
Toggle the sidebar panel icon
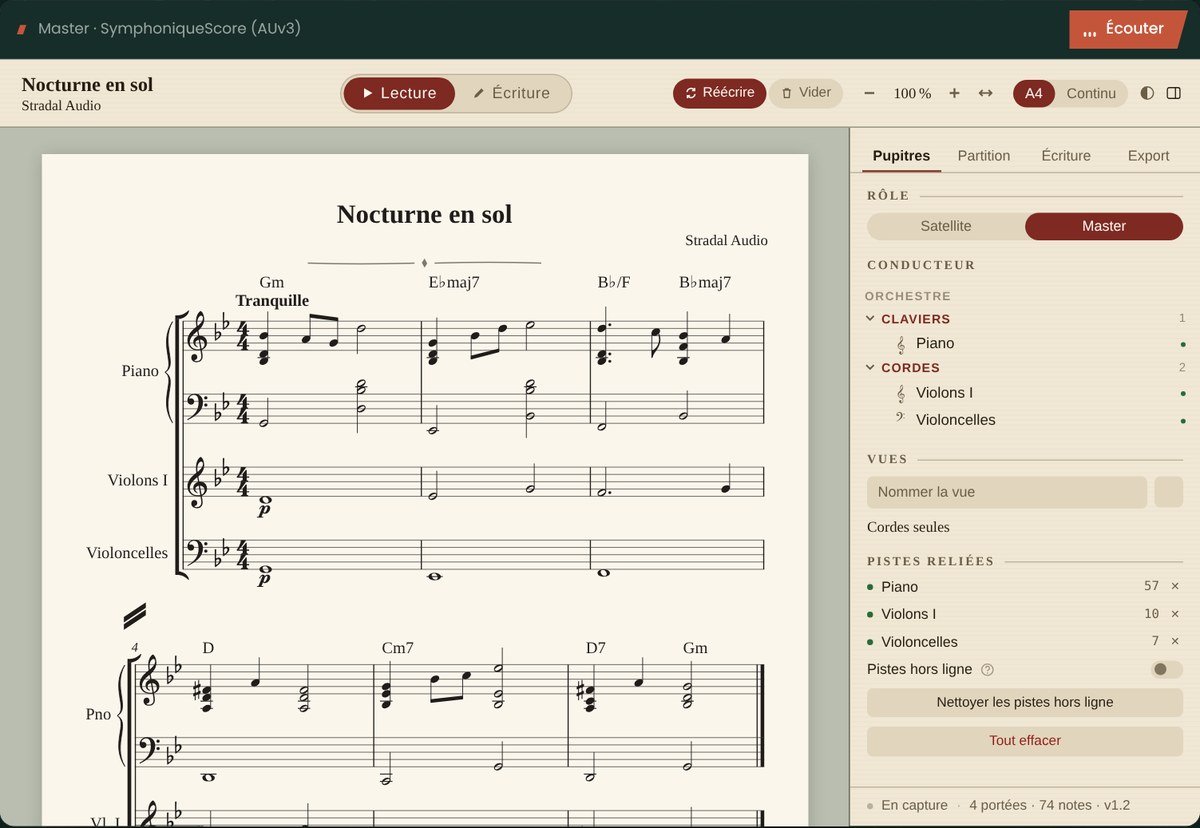click(x=1174, y=93)
